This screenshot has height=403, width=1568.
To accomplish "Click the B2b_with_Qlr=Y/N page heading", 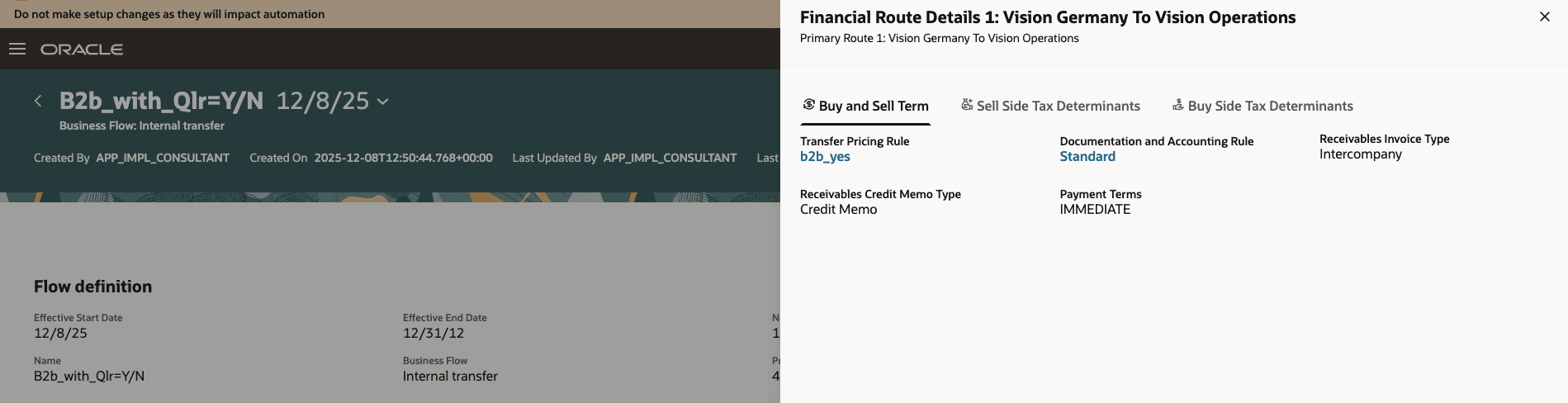I will click(x=161, y=101).
